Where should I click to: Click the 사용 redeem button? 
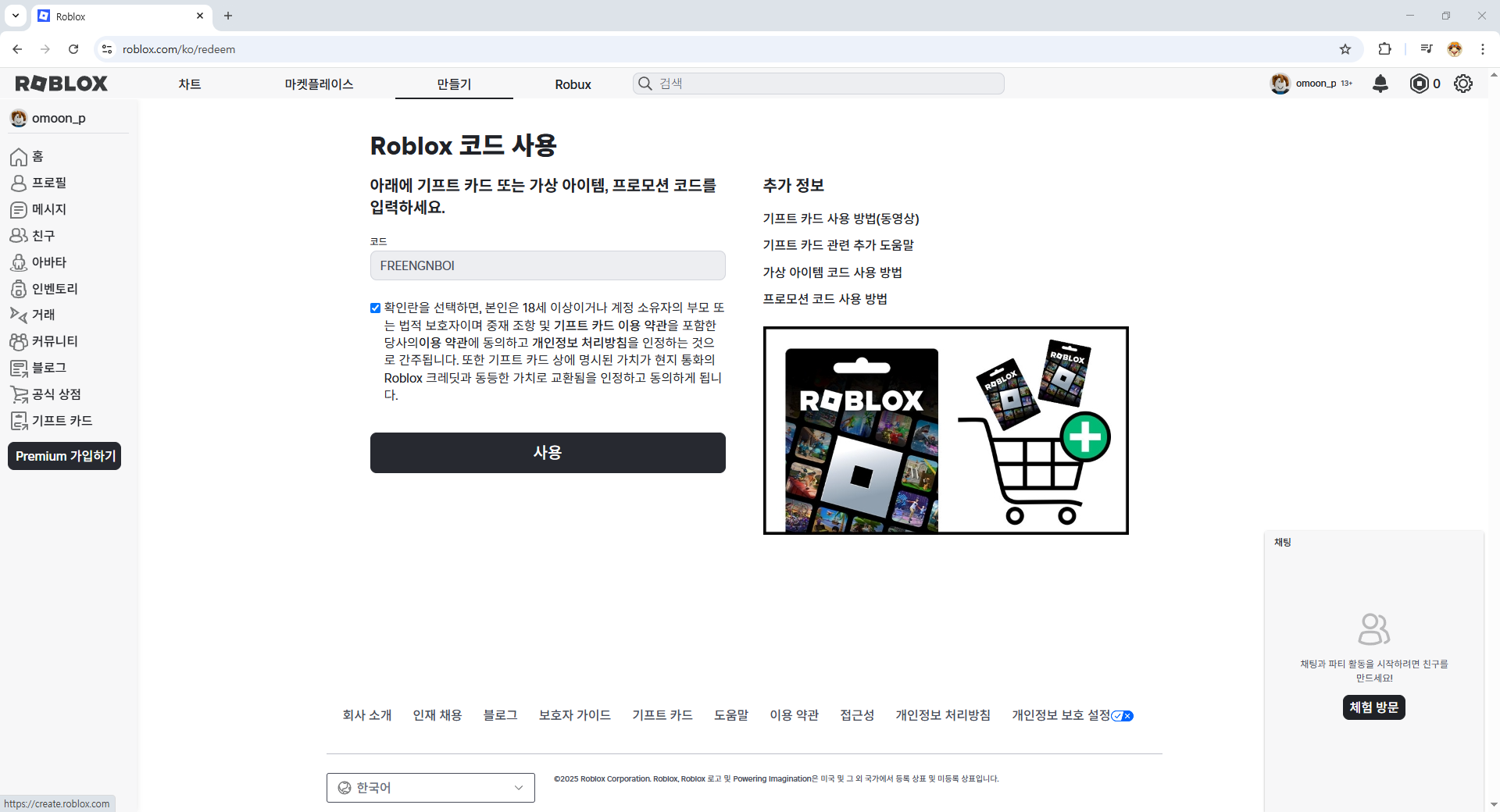click(x=548, y=453)
